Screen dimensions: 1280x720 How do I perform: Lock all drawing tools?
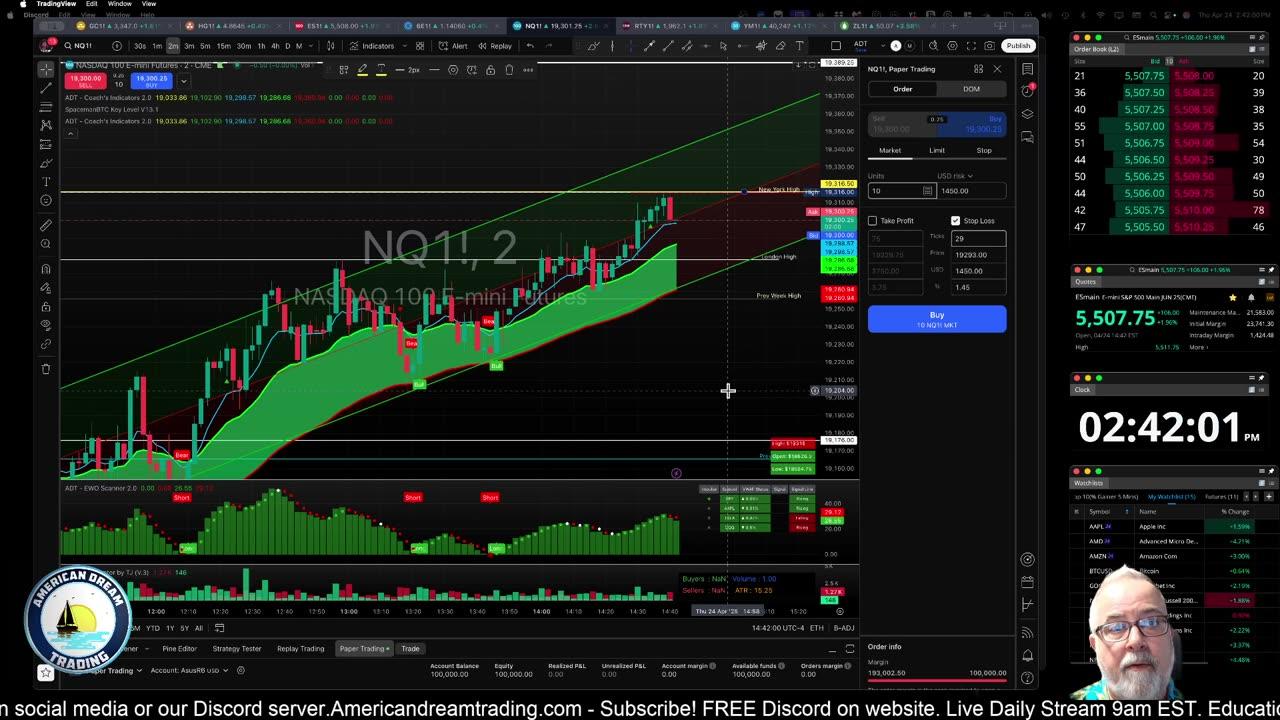46,307
